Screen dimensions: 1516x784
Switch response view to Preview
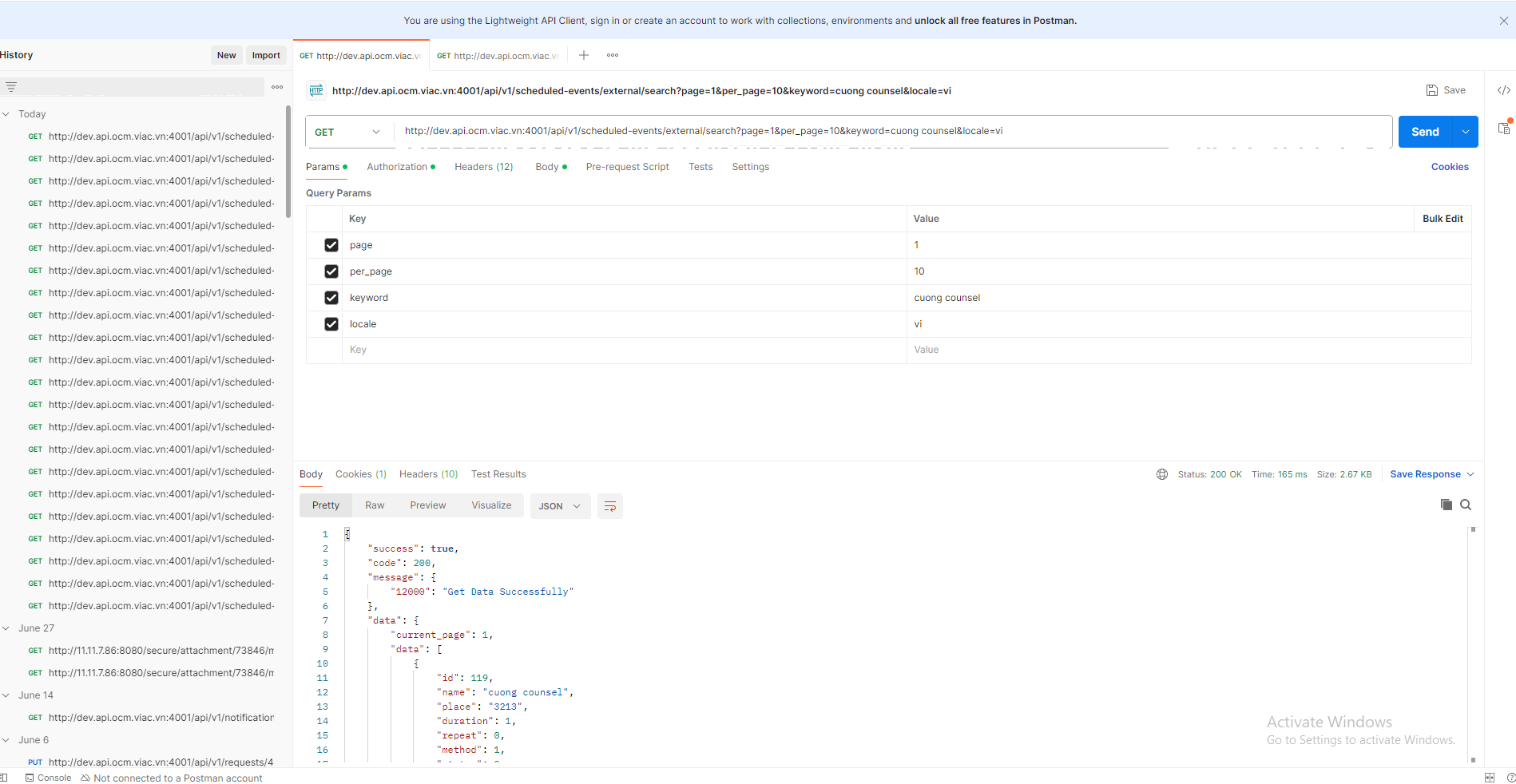tap(428, 505)
